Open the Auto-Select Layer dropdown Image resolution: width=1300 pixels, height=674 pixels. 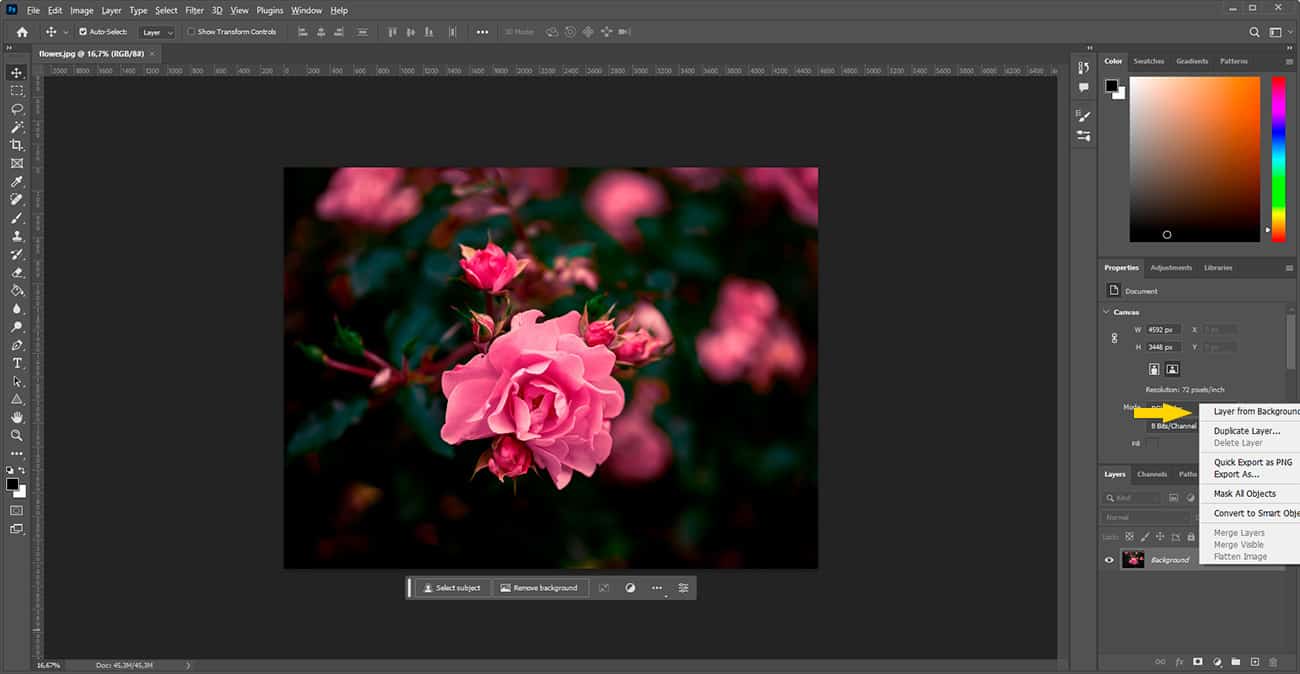(155, 32)
